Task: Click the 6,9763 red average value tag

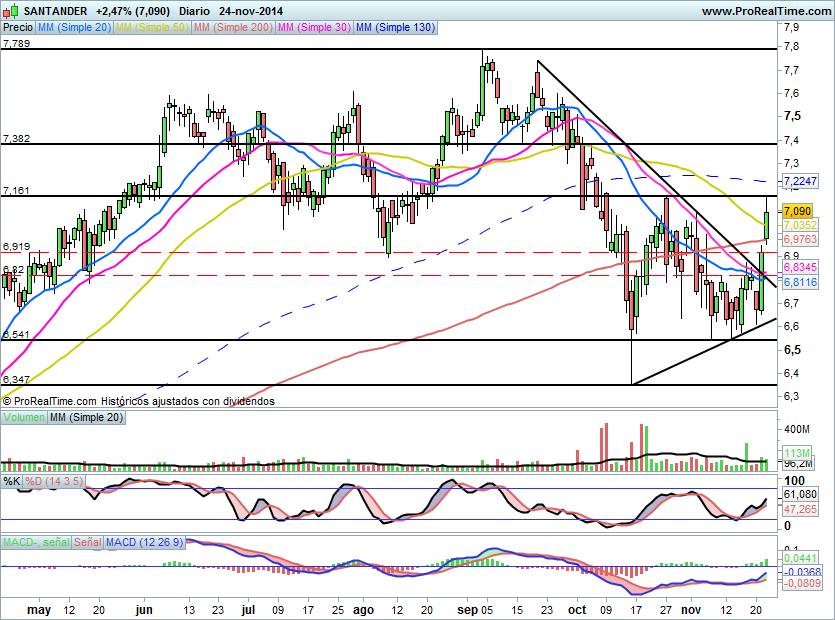Action: 800,239
